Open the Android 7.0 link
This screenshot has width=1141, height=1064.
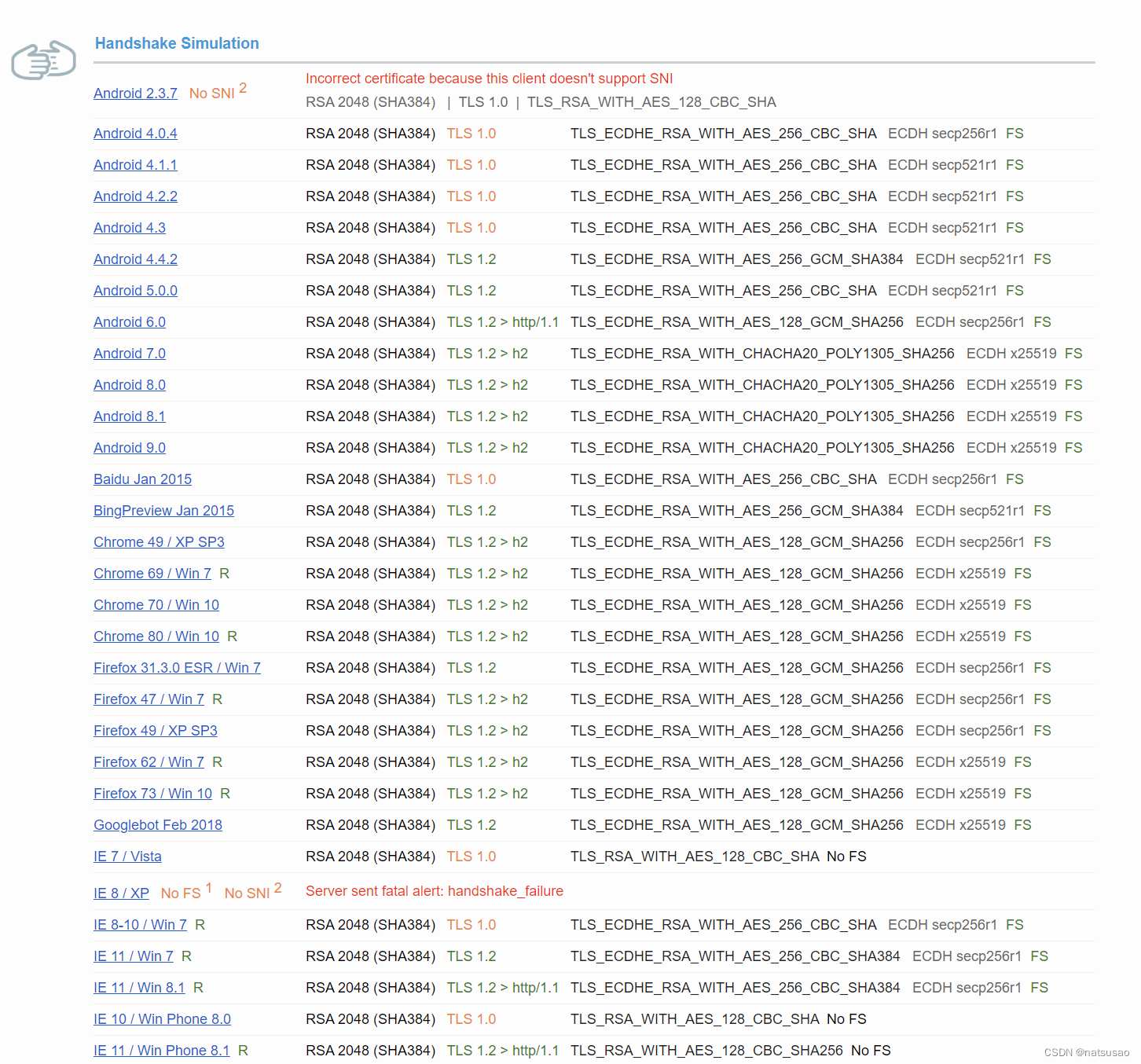tap(130, 354)
